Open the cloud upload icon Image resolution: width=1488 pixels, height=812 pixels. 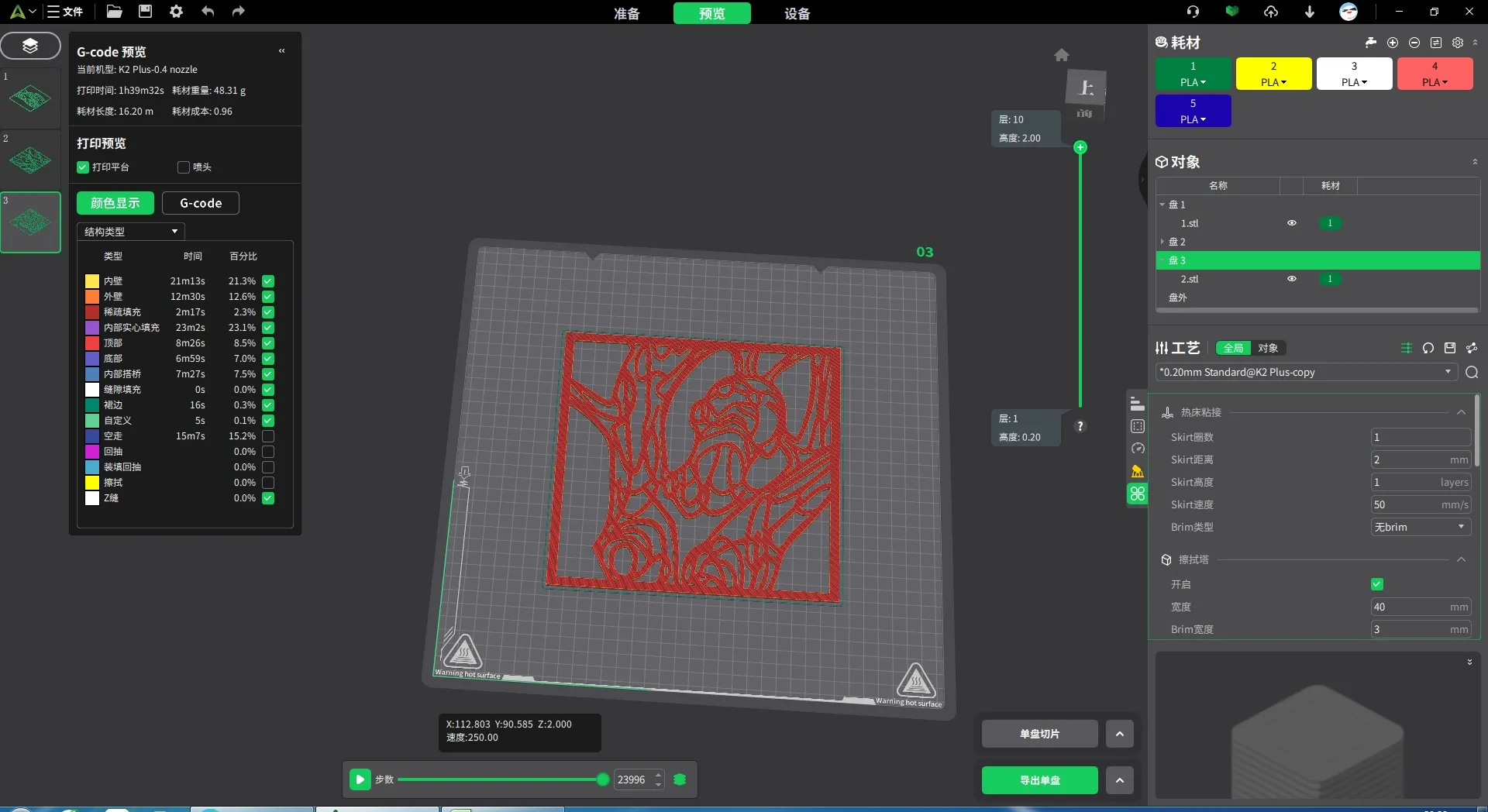click(x=1271, y=12)
